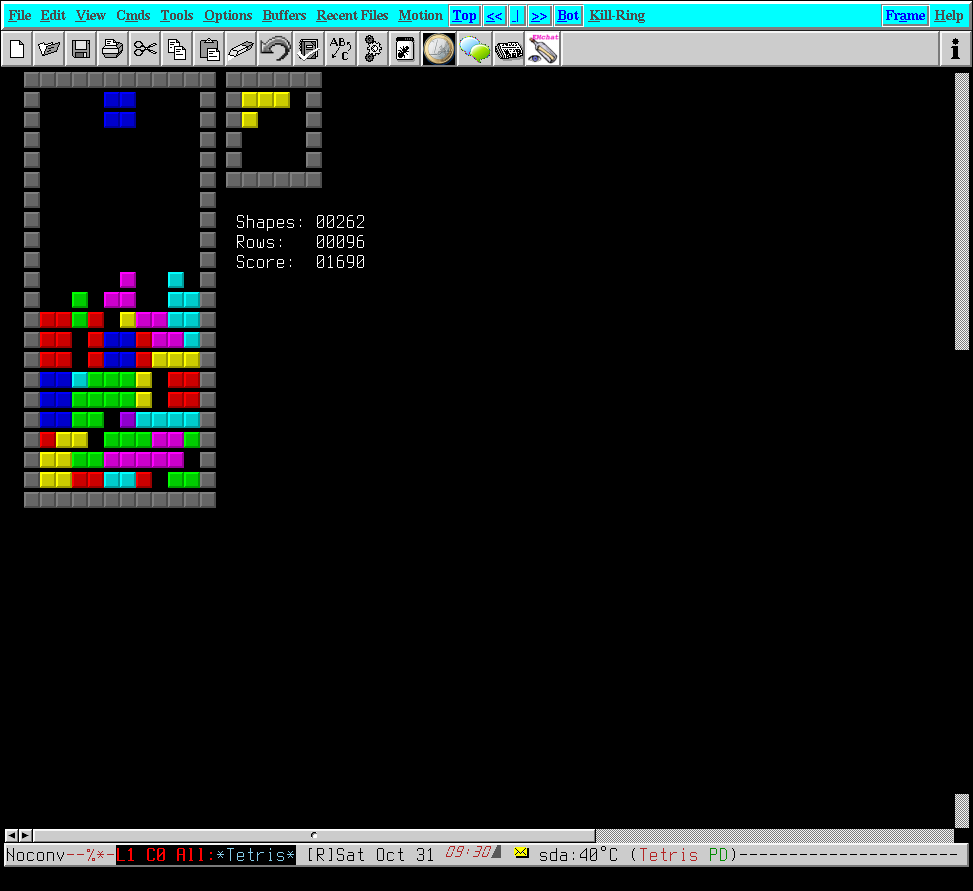Click the '*Tetris*' buffer name in modeline
The image size is (973, 891).
coord(256,855)
